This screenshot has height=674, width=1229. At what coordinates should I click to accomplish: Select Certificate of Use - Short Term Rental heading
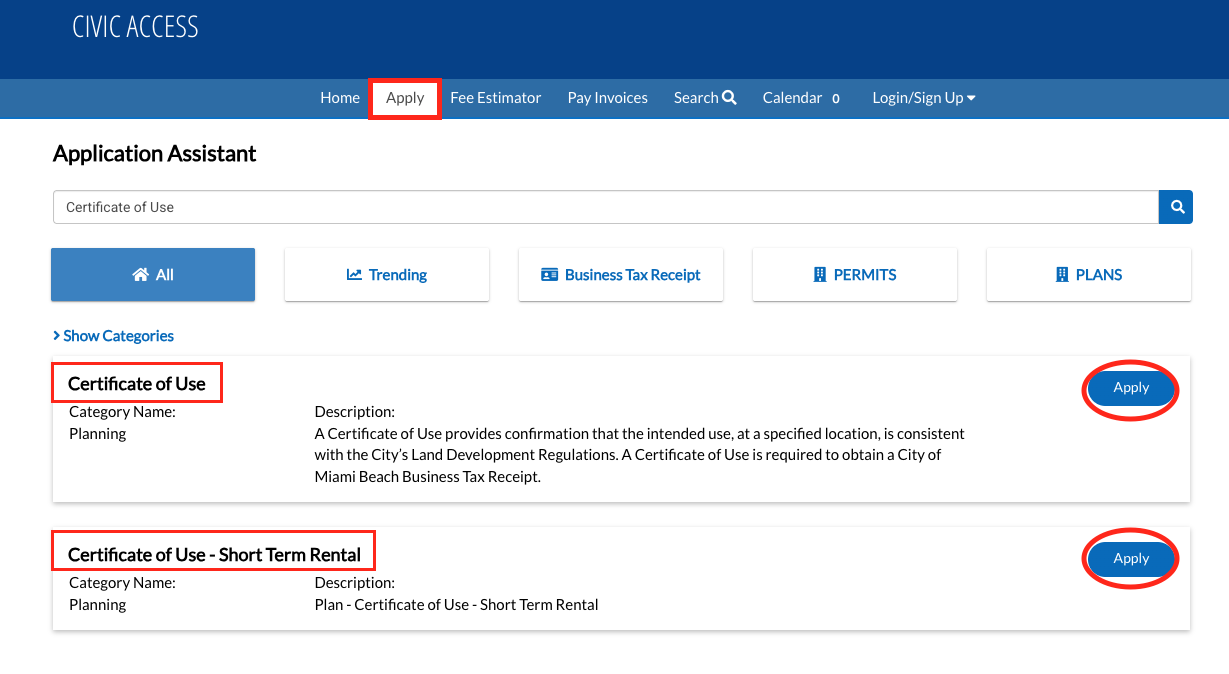(214, 555)
